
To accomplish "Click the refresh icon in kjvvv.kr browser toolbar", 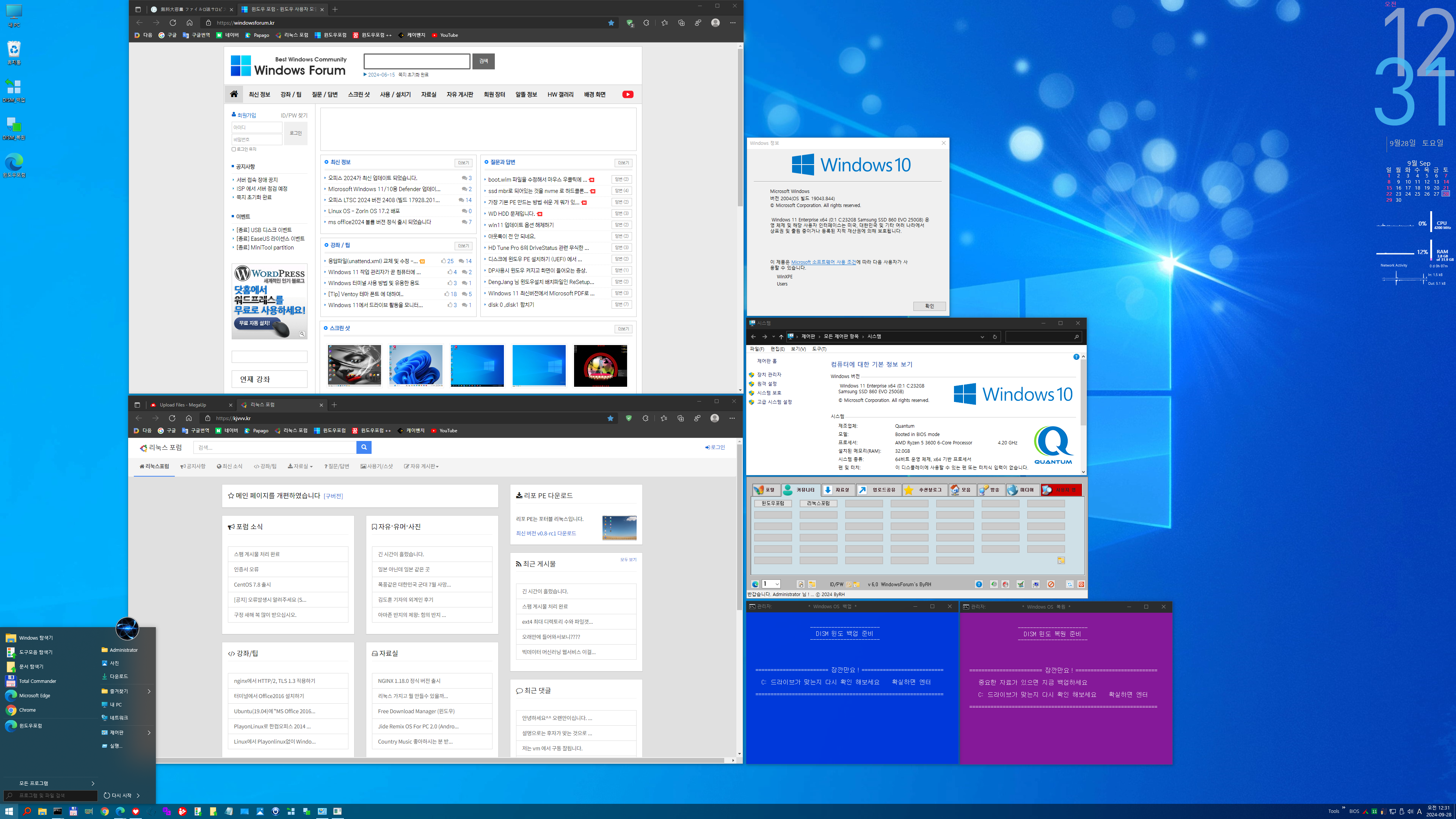I will (172, 418).
